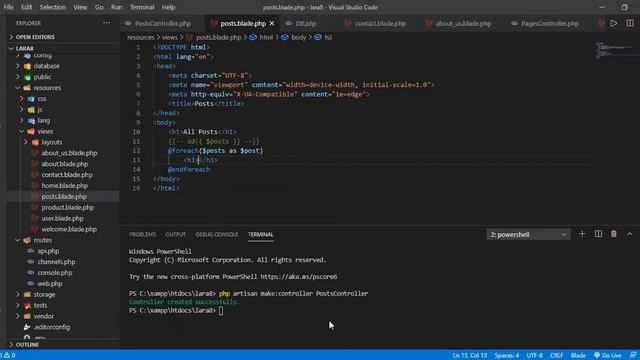The image size is (640, 360).
Task: Maximize terminal panel with chevron up
Action: click(629, 234)
